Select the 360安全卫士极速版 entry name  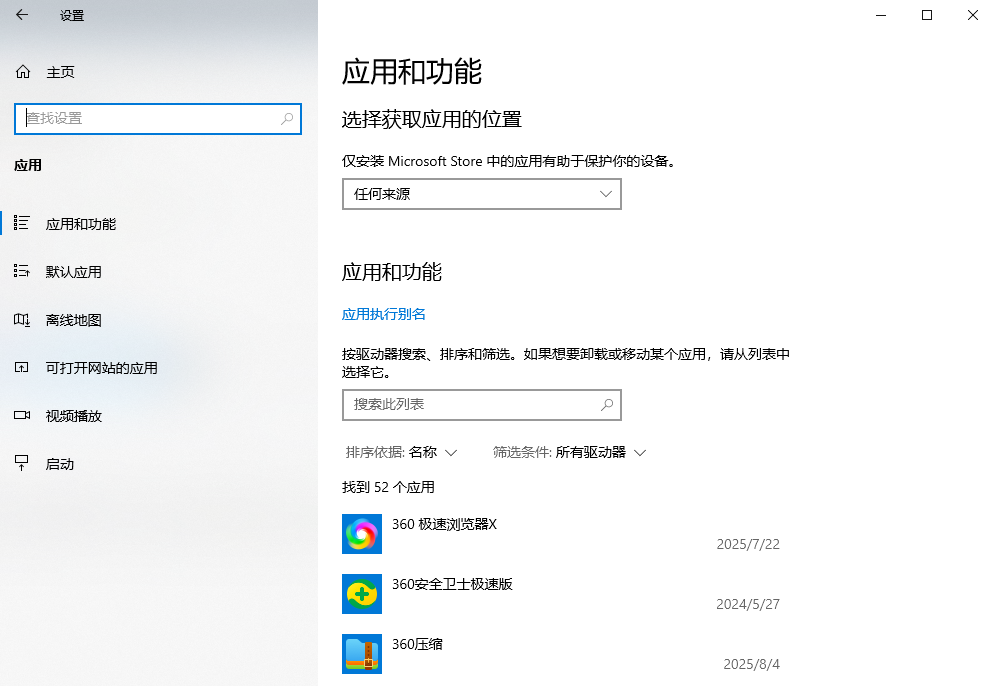click(x=452, y=584)
